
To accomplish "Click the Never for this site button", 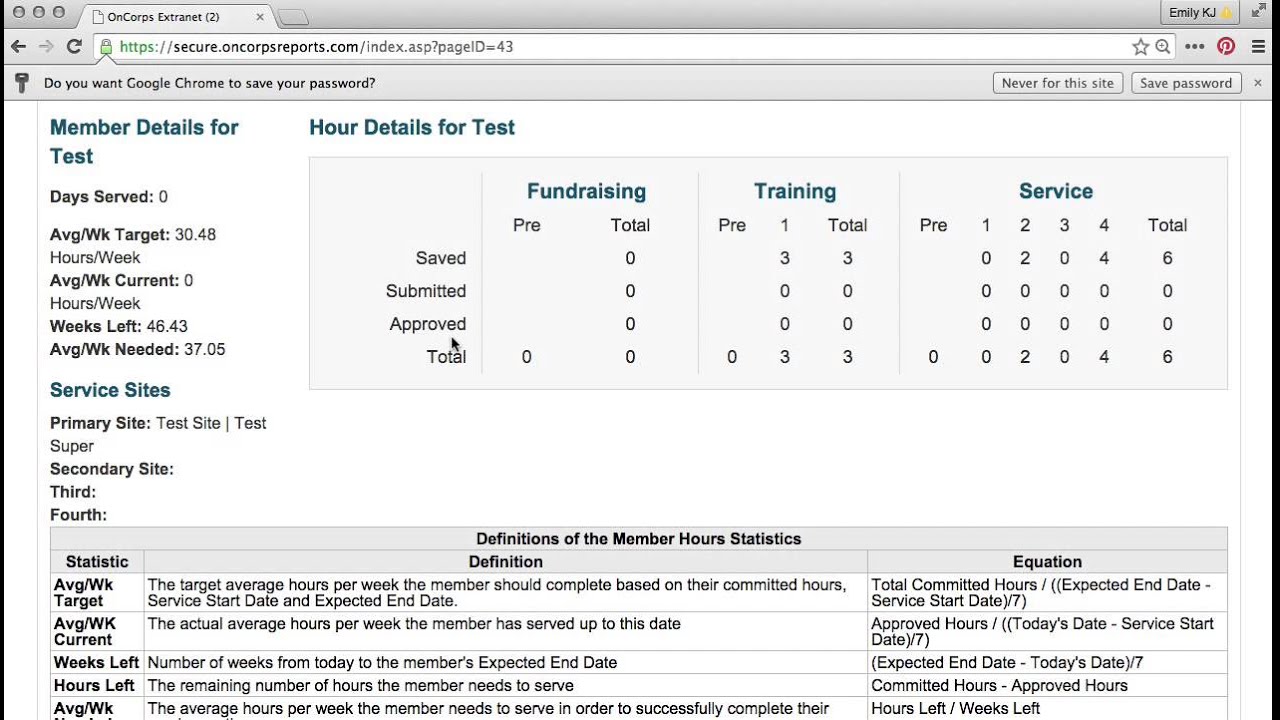I will tap(1058, 83).
